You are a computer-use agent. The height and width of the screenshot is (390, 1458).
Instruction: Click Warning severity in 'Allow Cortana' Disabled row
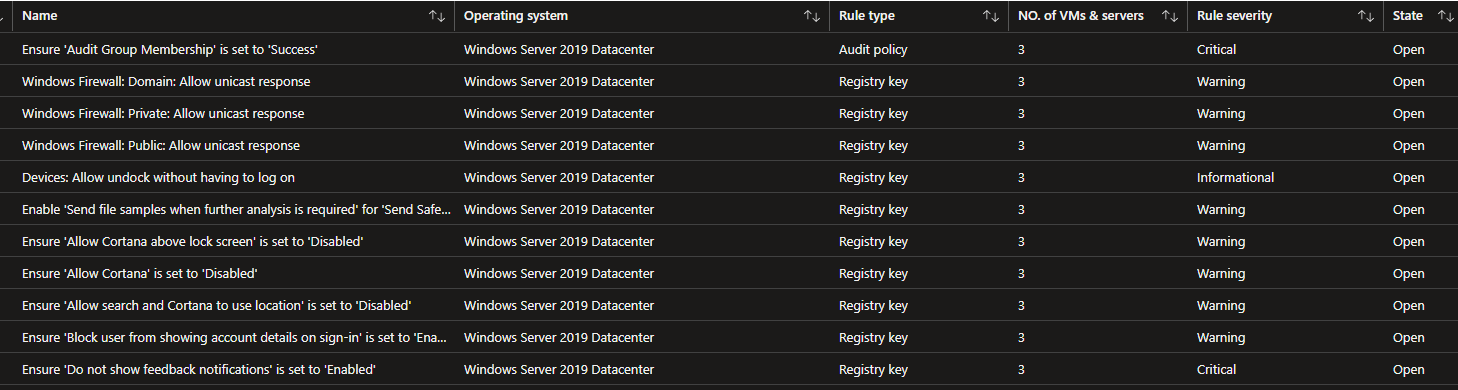(x=1221, y=273)
